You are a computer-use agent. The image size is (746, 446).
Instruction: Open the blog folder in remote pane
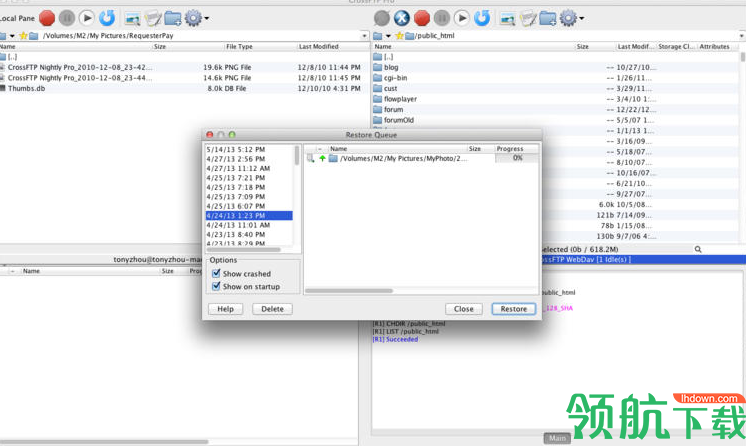pyautogui.click(x=391, y=68)
